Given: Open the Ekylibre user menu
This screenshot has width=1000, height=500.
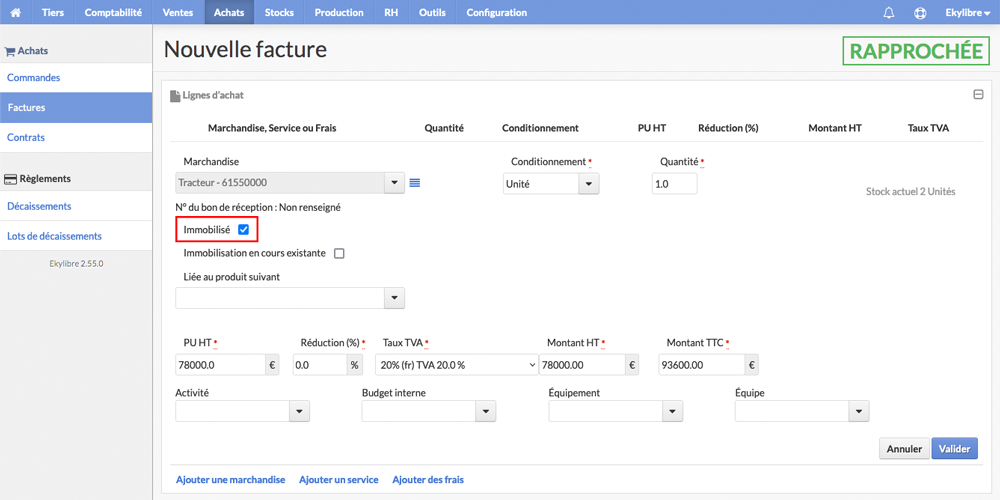Looking at the screenshot, I should pyautogui.click(x=967, y=12).
